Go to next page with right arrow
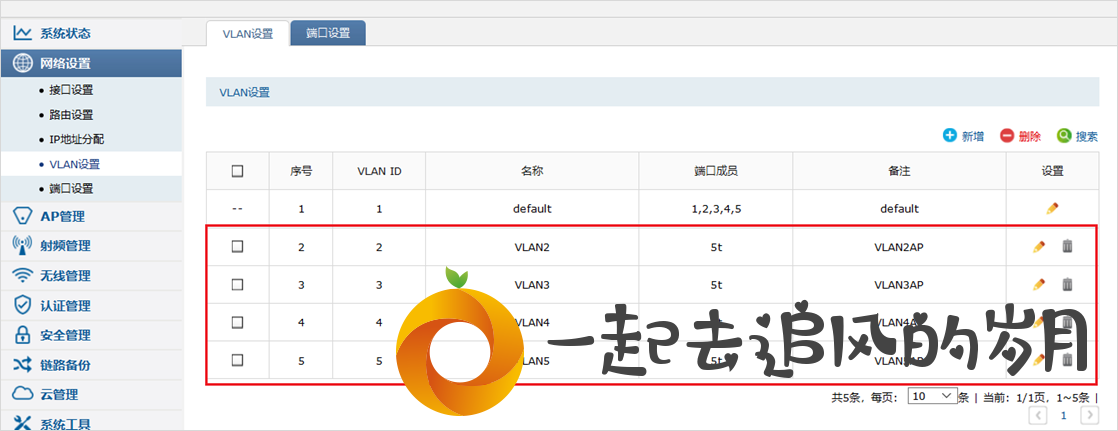 1089,415
